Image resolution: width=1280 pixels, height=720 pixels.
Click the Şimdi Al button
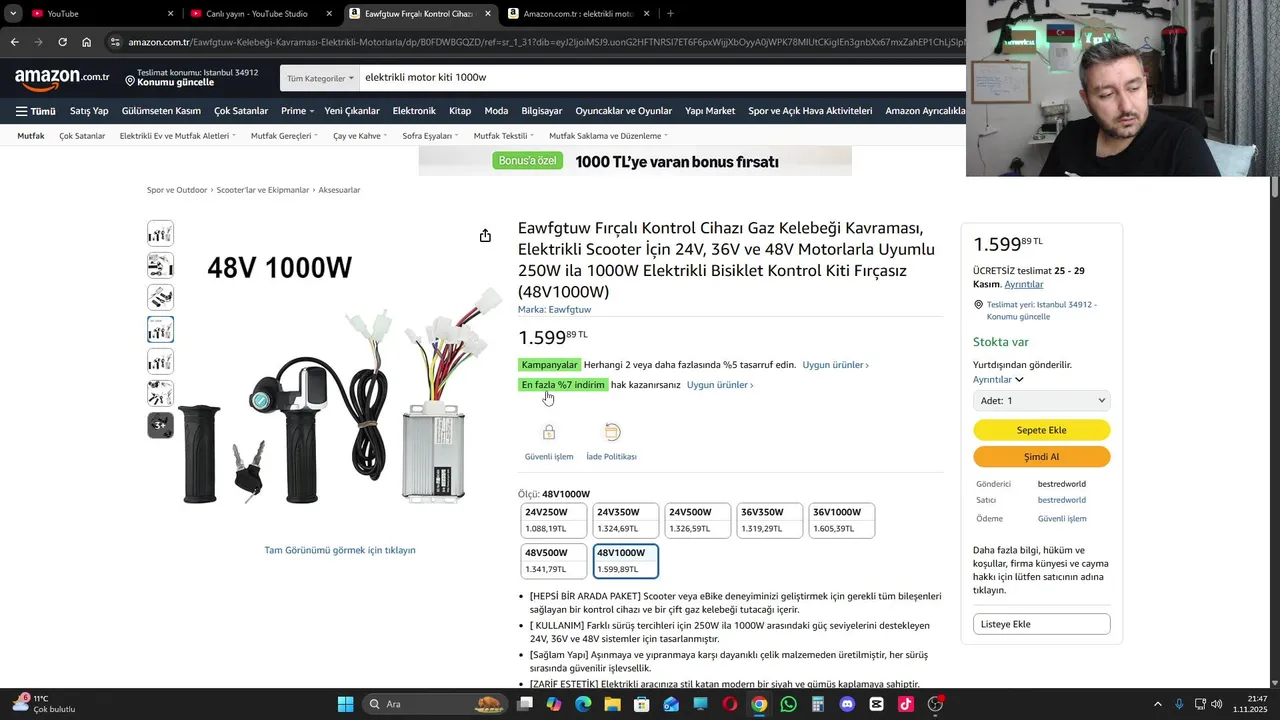1041,457
